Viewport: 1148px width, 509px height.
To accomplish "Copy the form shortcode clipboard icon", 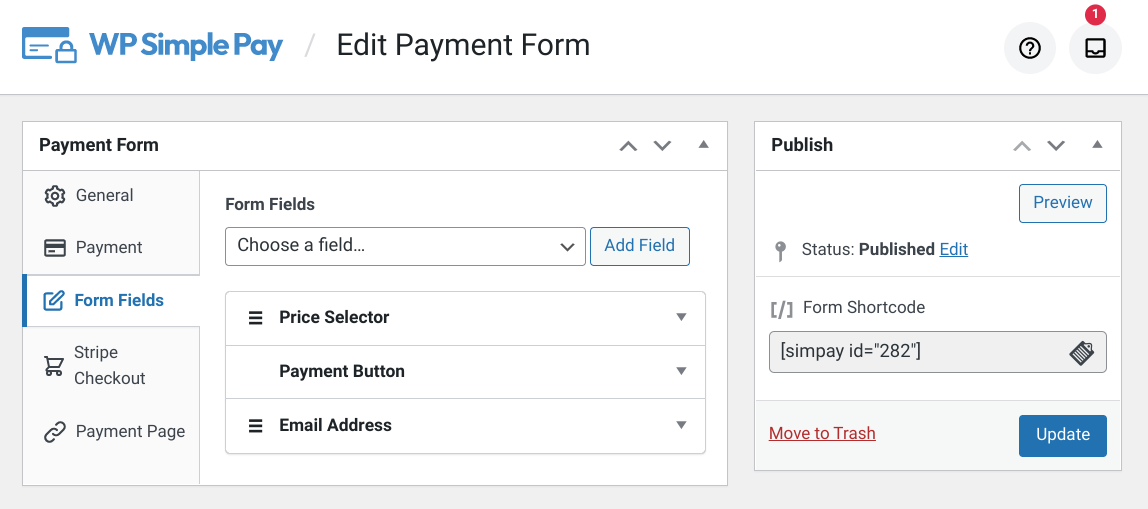I will pyautogui.click(x=1081, y=352).
